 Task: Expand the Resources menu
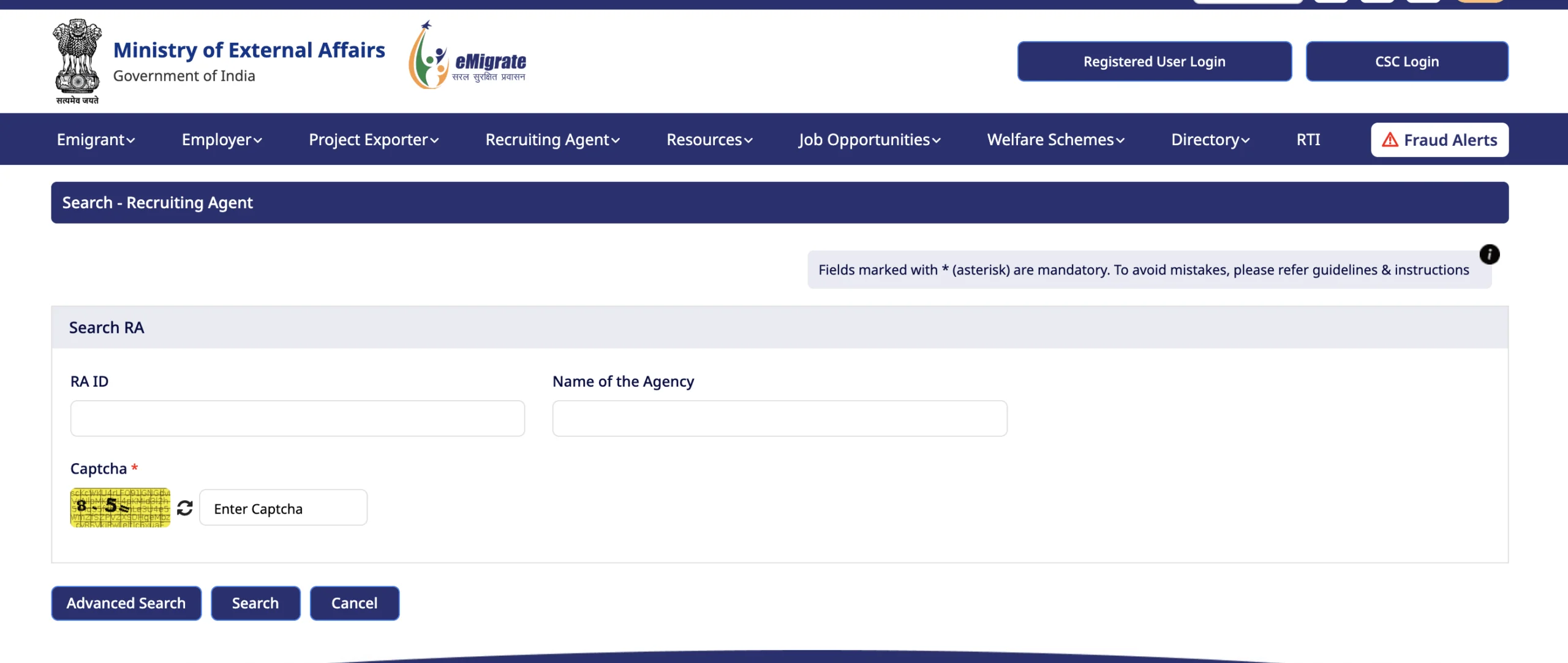point(709,140)
